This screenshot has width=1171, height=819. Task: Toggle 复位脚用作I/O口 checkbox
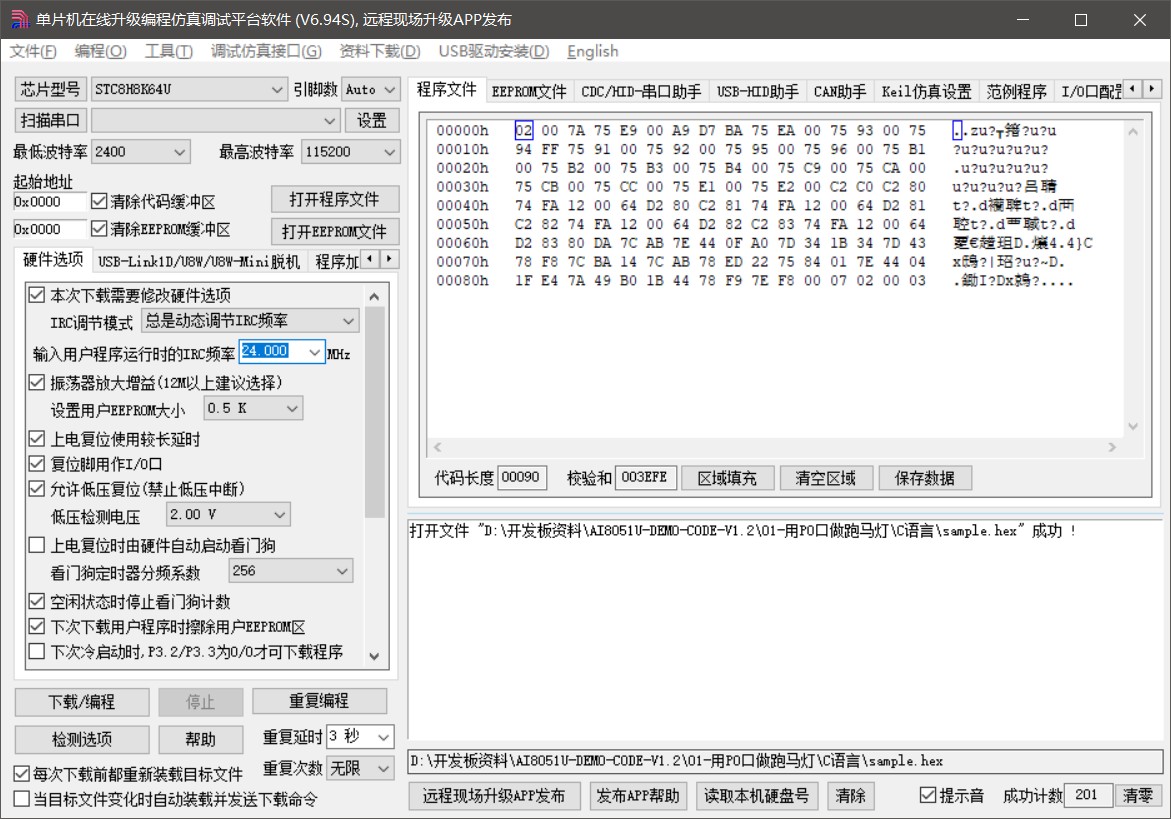pos(37,464)
